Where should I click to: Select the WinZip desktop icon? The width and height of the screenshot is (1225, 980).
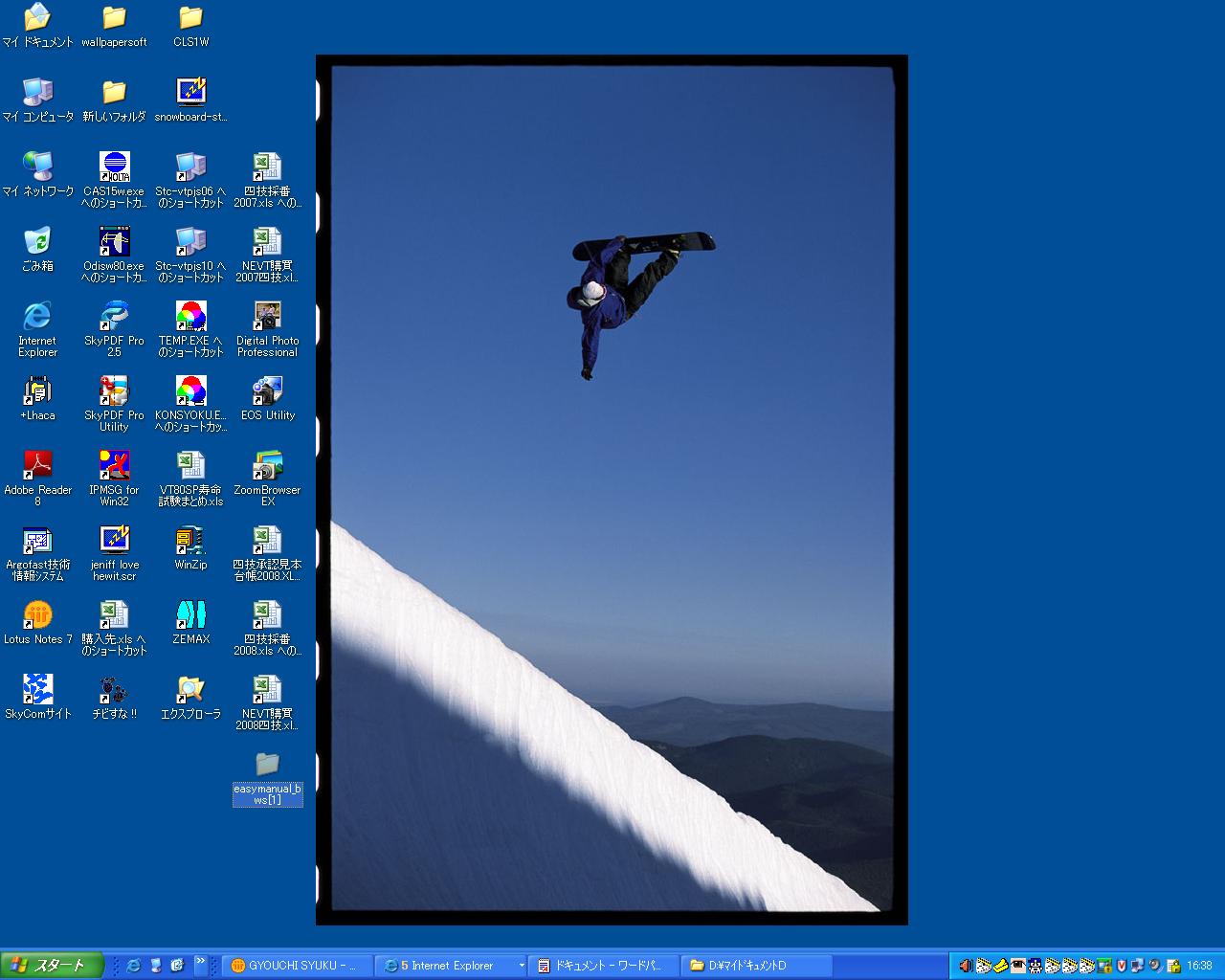point(190,548)
